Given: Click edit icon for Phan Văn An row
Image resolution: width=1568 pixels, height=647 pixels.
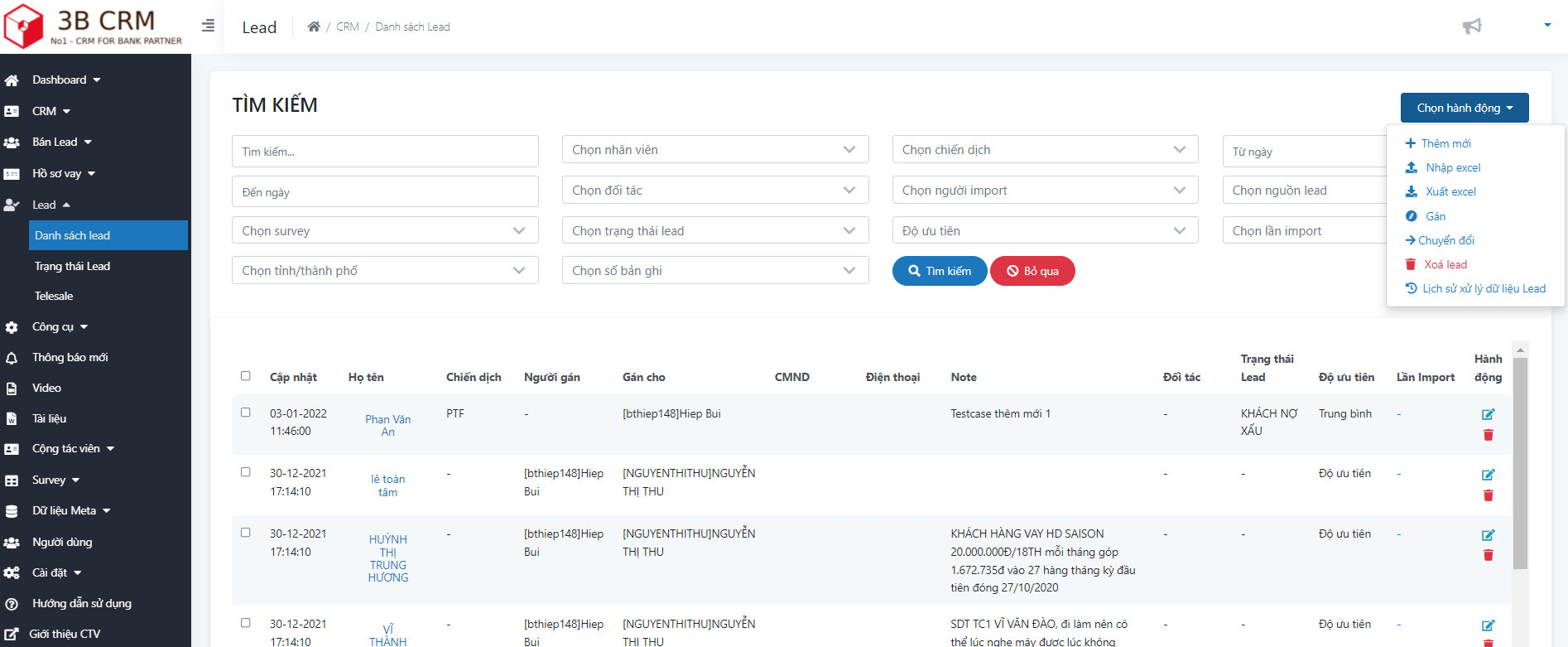Looking at the screenshot, I should pyautogui.click(x=1488, y=414).
